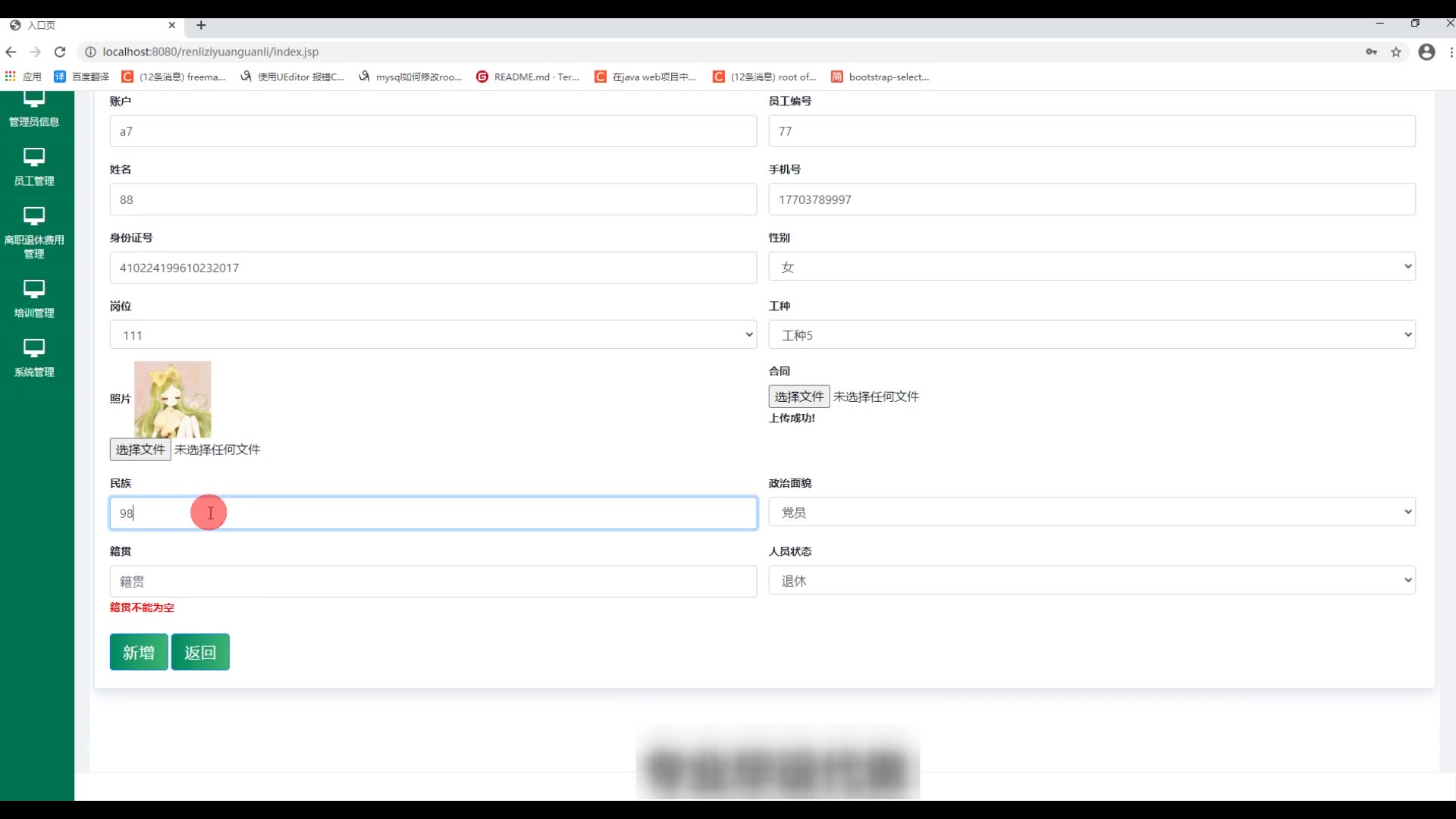Open the 政治面貌 dropdown showing 党员
Image resolution: width=1456 pixels, height=819 pixels.
pos(1091,513)
